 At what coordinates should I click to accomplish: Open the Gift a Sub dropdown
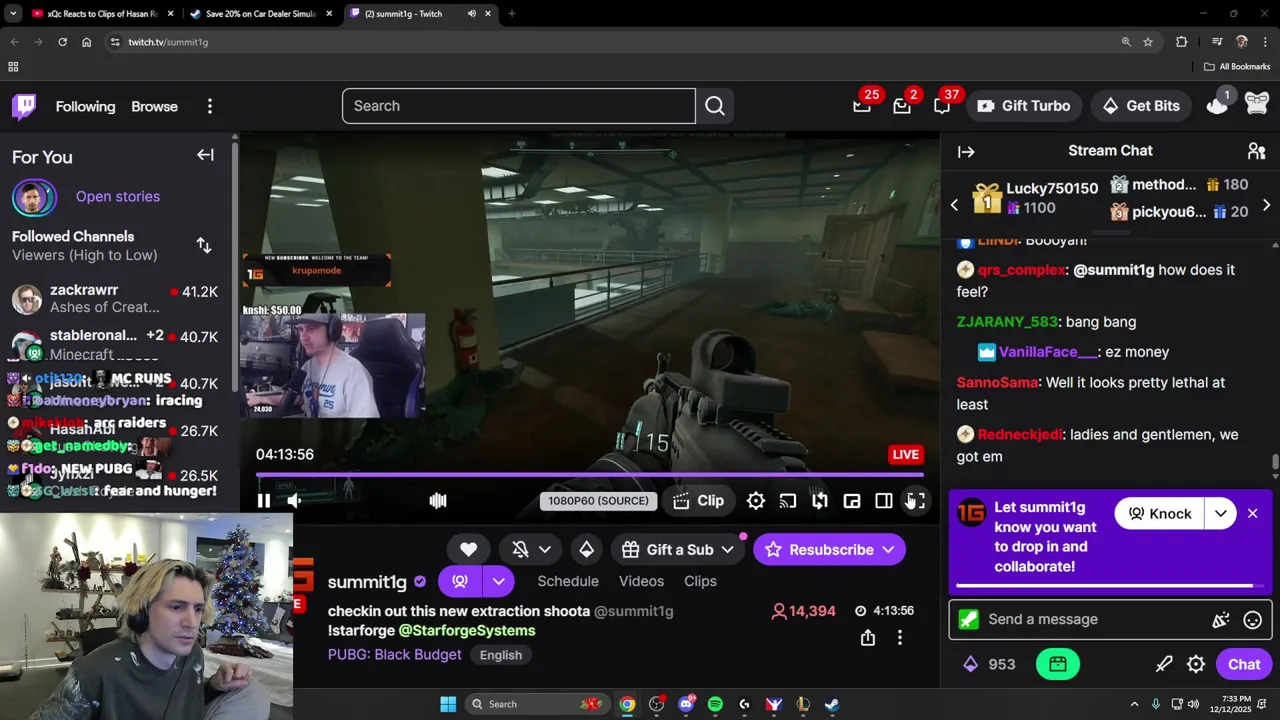click(x=678, y=549)
